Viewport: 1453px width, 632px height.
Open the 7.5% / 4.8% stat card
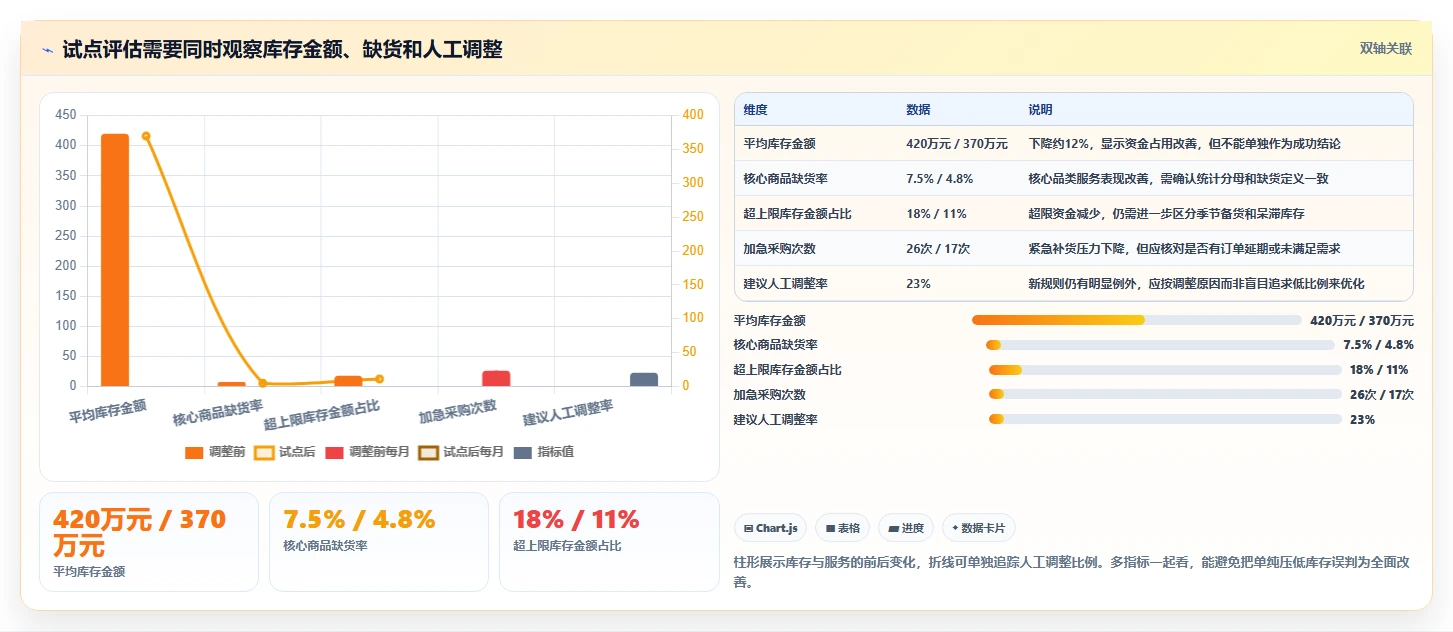point(379,541)
